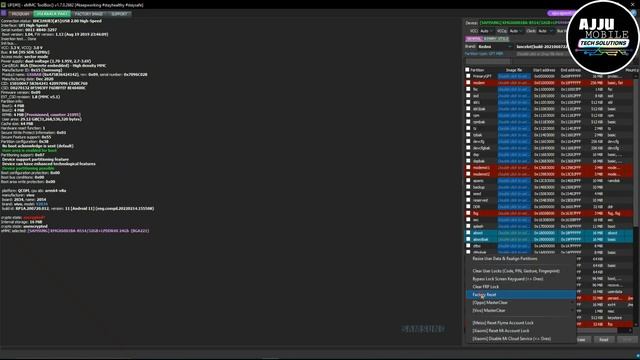640x360 pixels.
Task: Check the fsc partition checkbox
Action: (468, 89)
